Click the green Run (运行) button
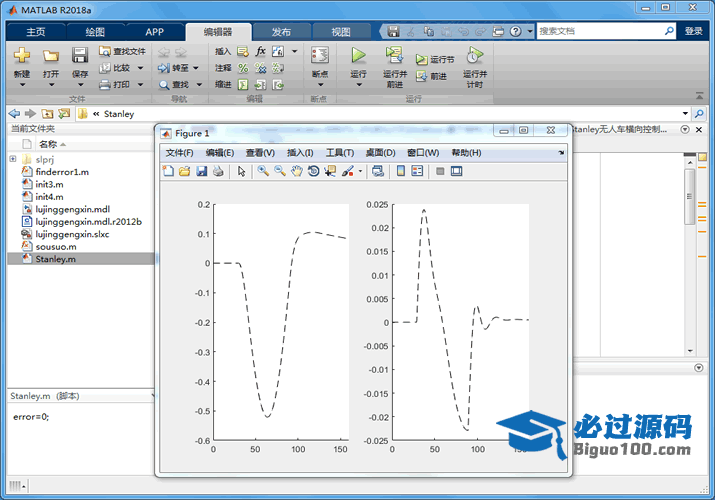The width and height of the screenshot is (715, 500). tap(359, 56)
